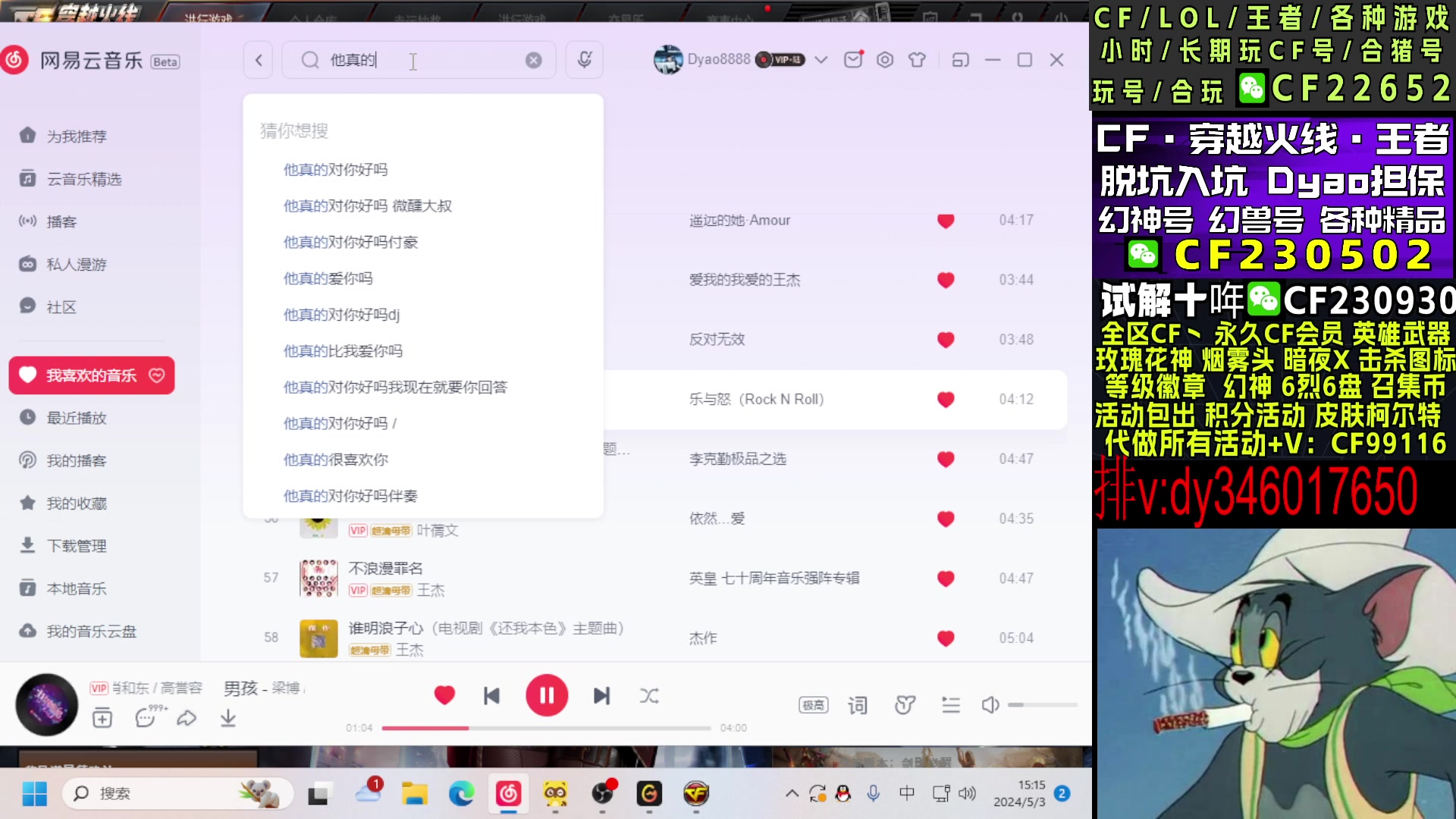
Task: Play the previous track
Action: [x=492, y=695]
